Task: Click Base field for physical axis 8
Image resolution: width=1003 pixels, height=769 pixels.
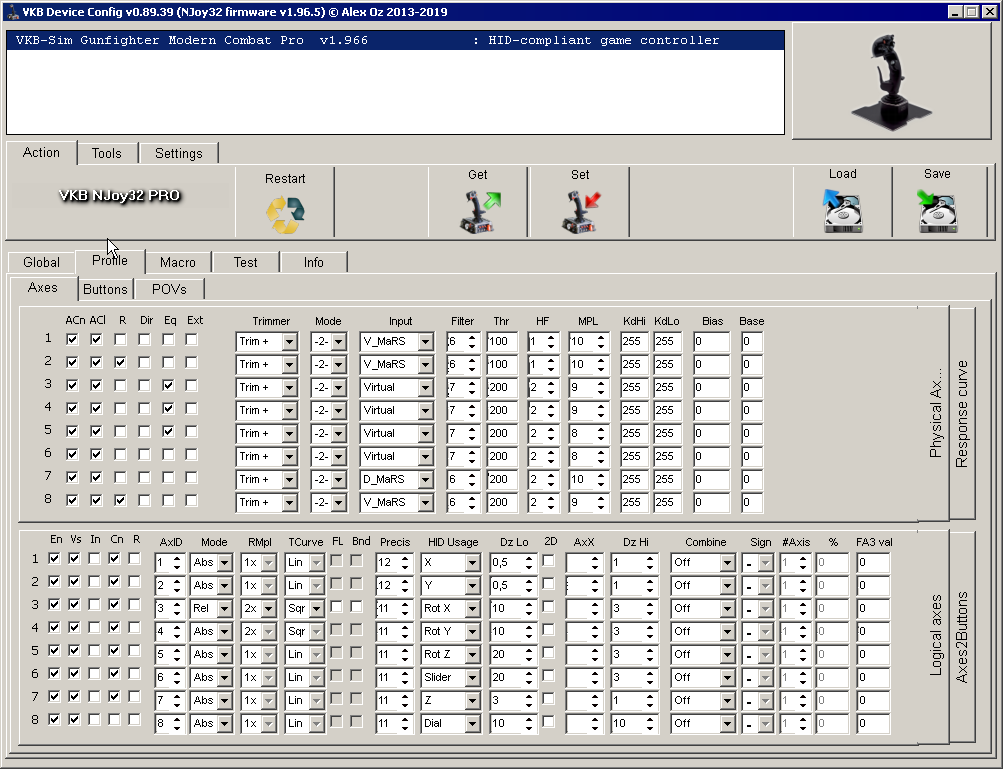Action: point(752,503)
